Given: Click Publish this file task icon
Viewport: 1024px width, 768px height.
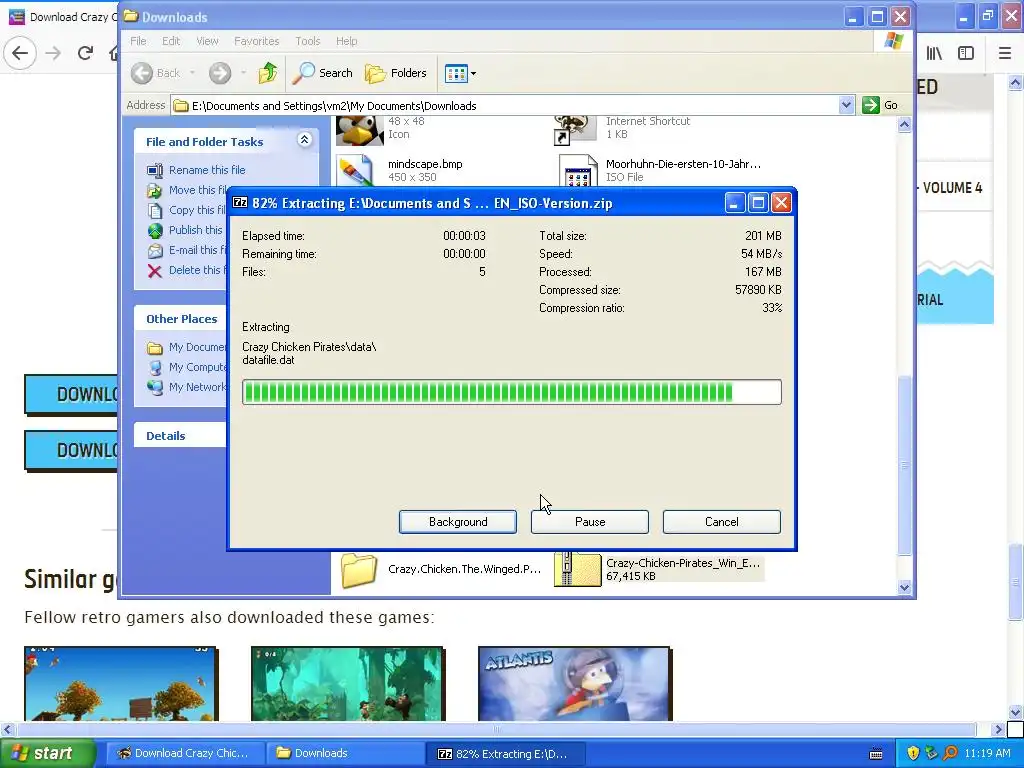Looking at the screenshot, I should [155, 231].
